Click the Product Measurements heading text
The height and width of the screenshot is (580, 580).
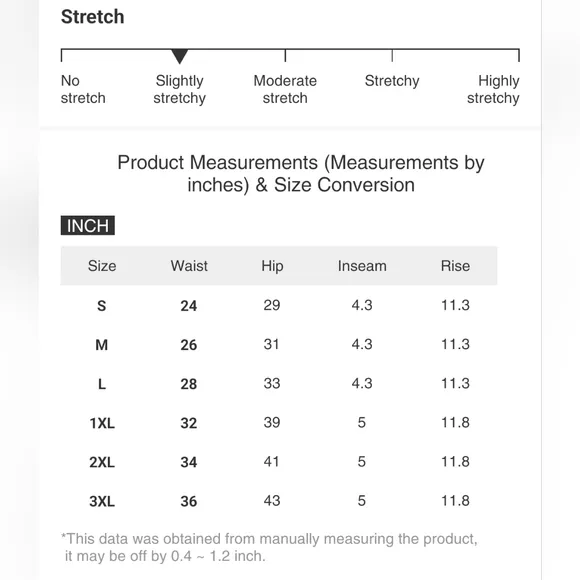click(301, 173)
